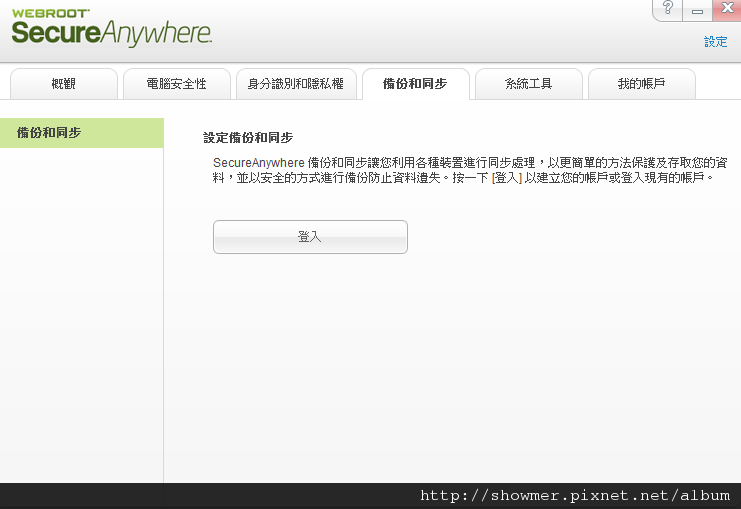Image resolution: width=741 pixels, height=509 pixels.
Task: Open the help question mark icon
Action: (667, 9)
